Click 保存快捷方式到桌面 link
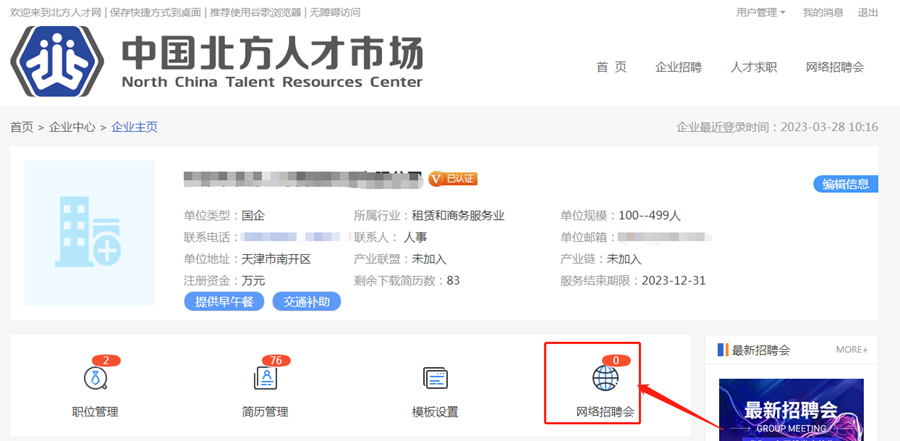This screenshot has height=441, width=900. pyautogui.click(x=156, y=13)
